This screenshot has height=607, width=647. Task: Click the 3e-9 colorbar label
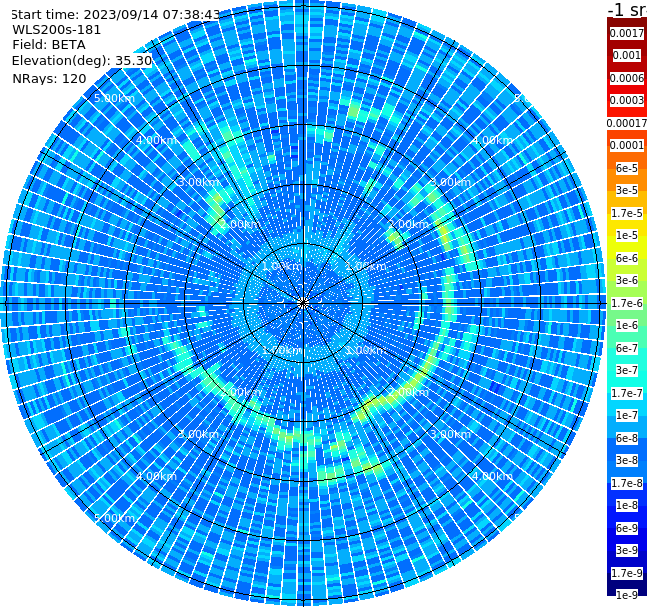626,550
